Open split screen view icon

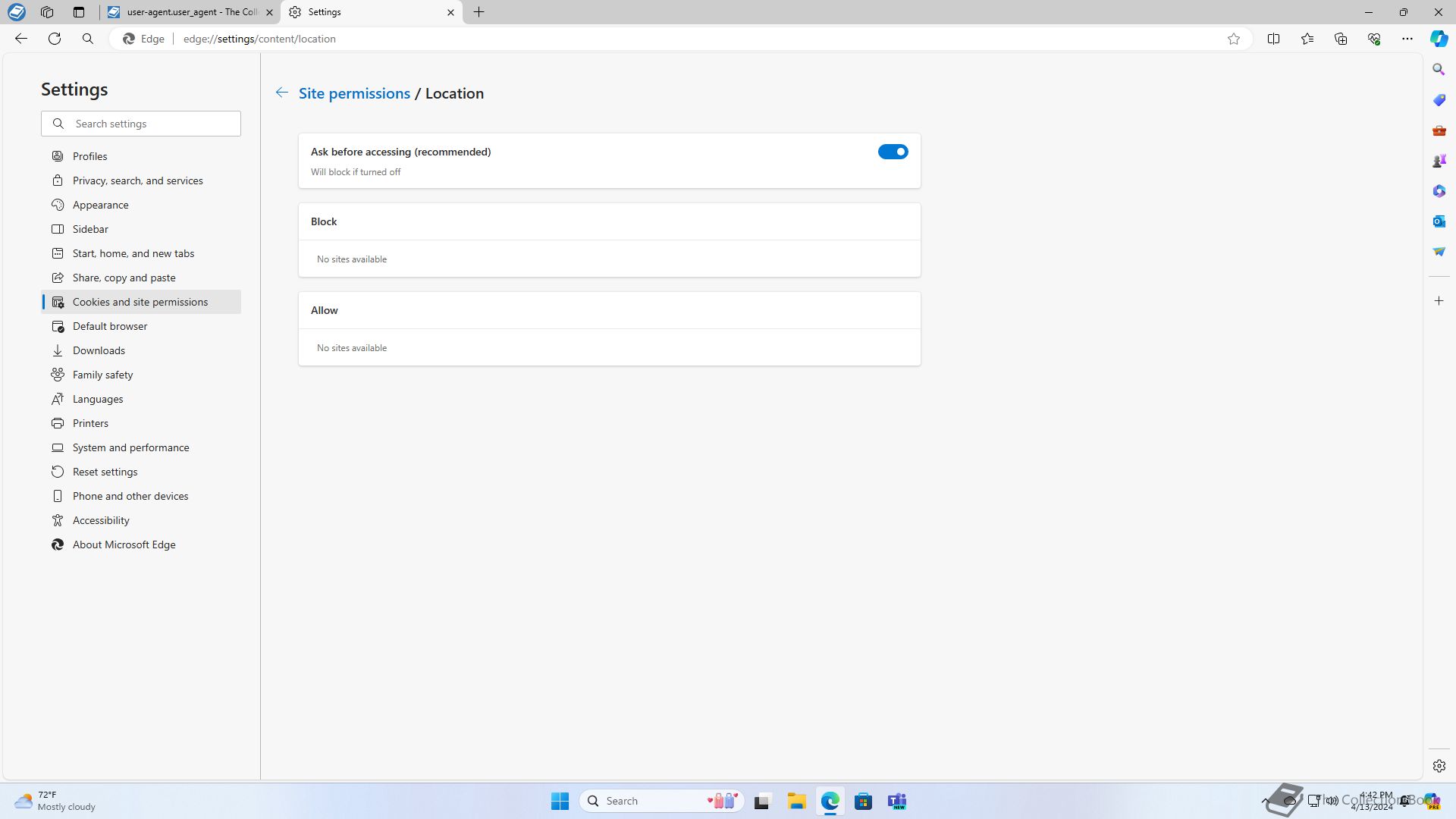(1273, 39)
